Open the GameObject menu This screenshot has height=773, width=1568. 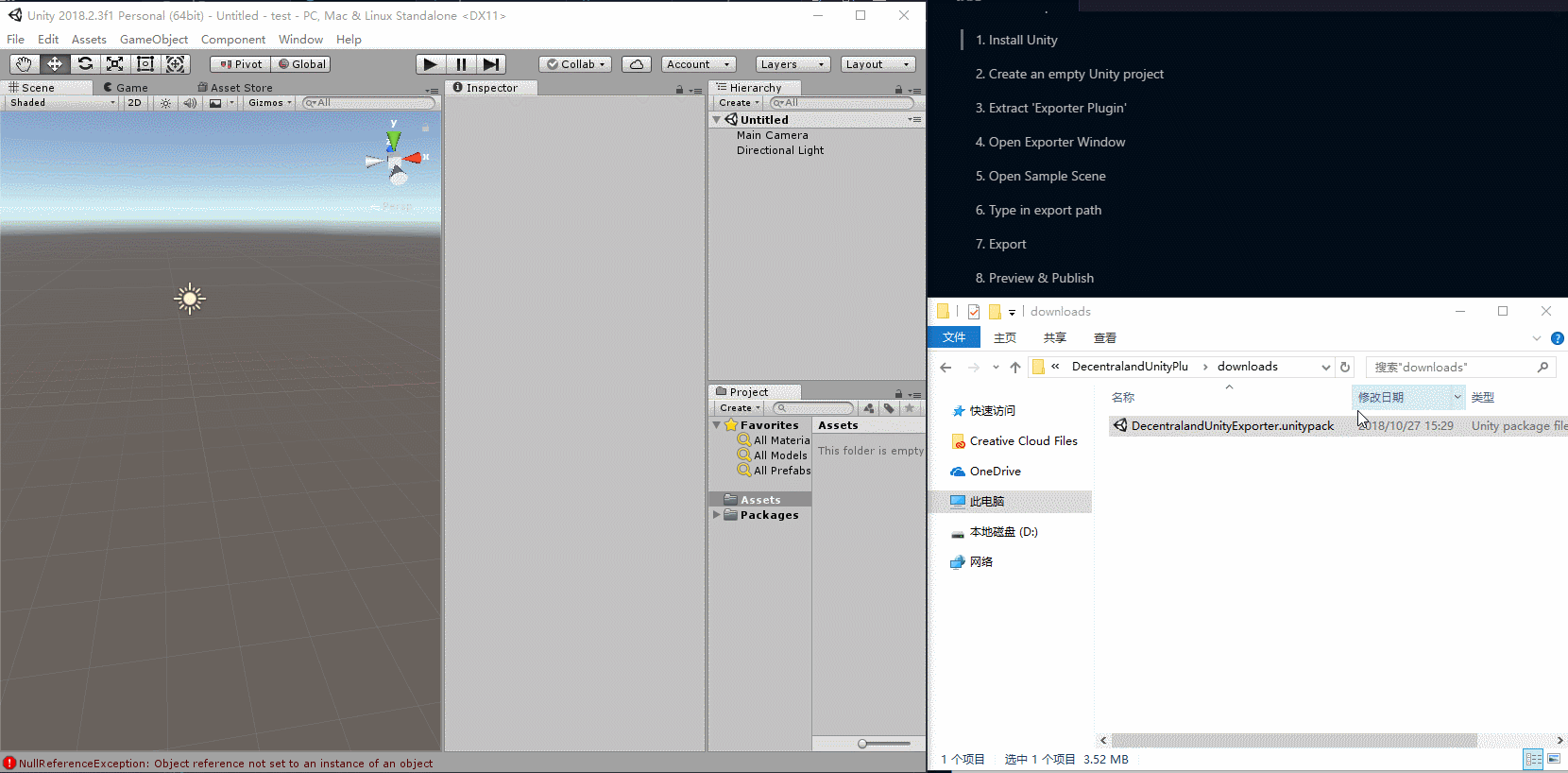tap(154, 40)
